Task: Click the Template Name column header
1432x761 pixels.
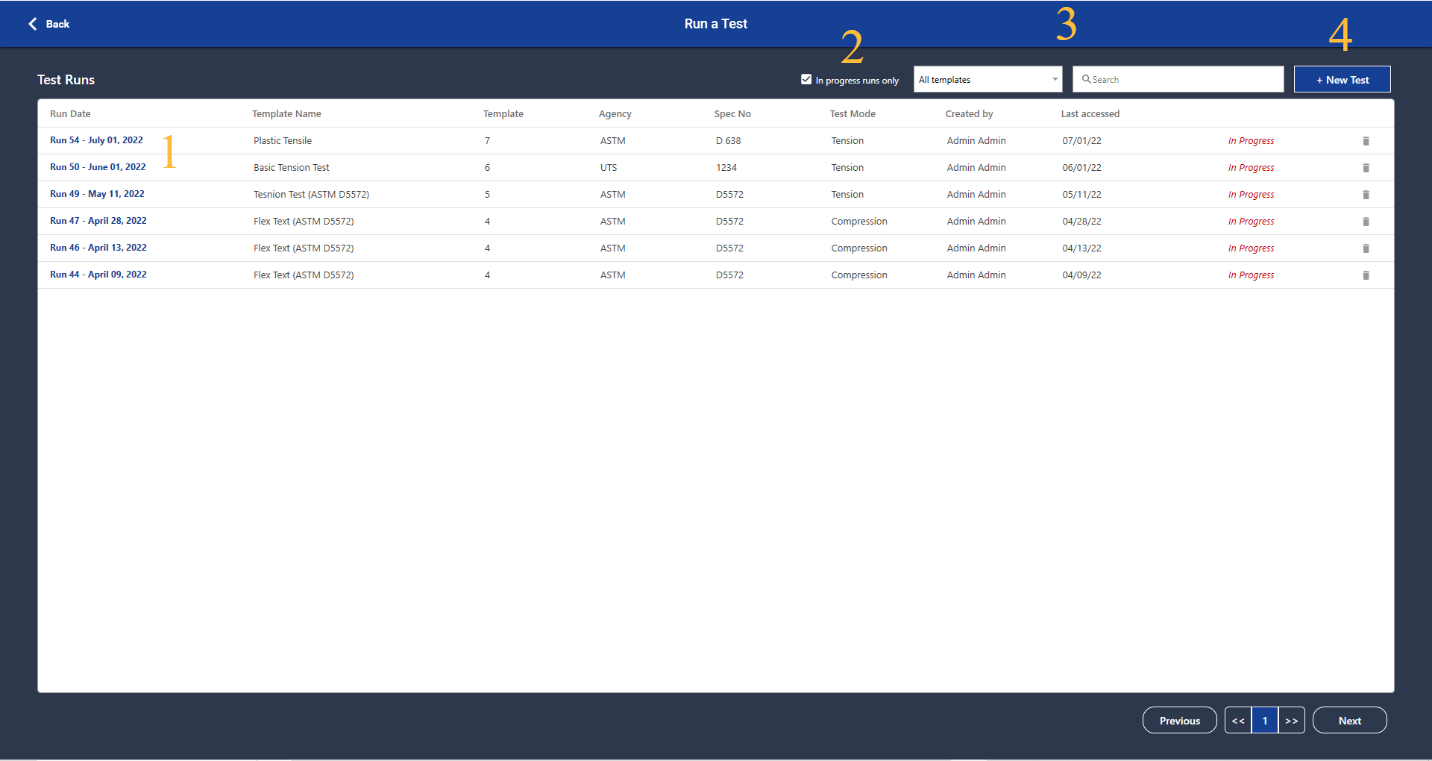Action: coord(287,114)
